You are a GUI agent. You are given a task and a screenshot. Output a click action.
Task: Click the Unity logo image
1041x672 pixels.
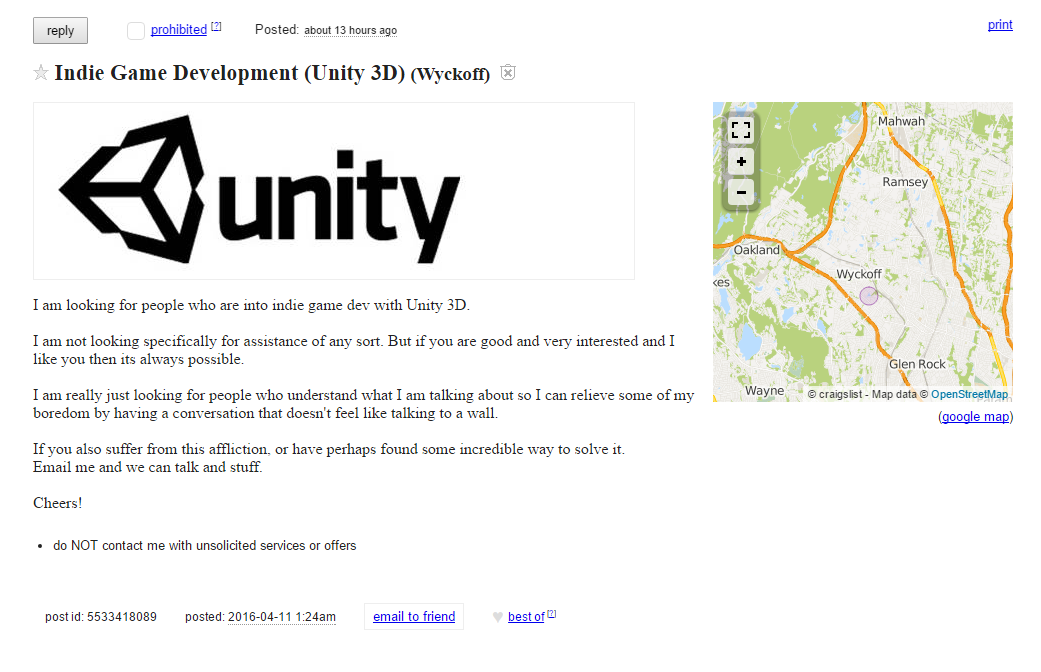pyautogui.click(x=334, y=191)
